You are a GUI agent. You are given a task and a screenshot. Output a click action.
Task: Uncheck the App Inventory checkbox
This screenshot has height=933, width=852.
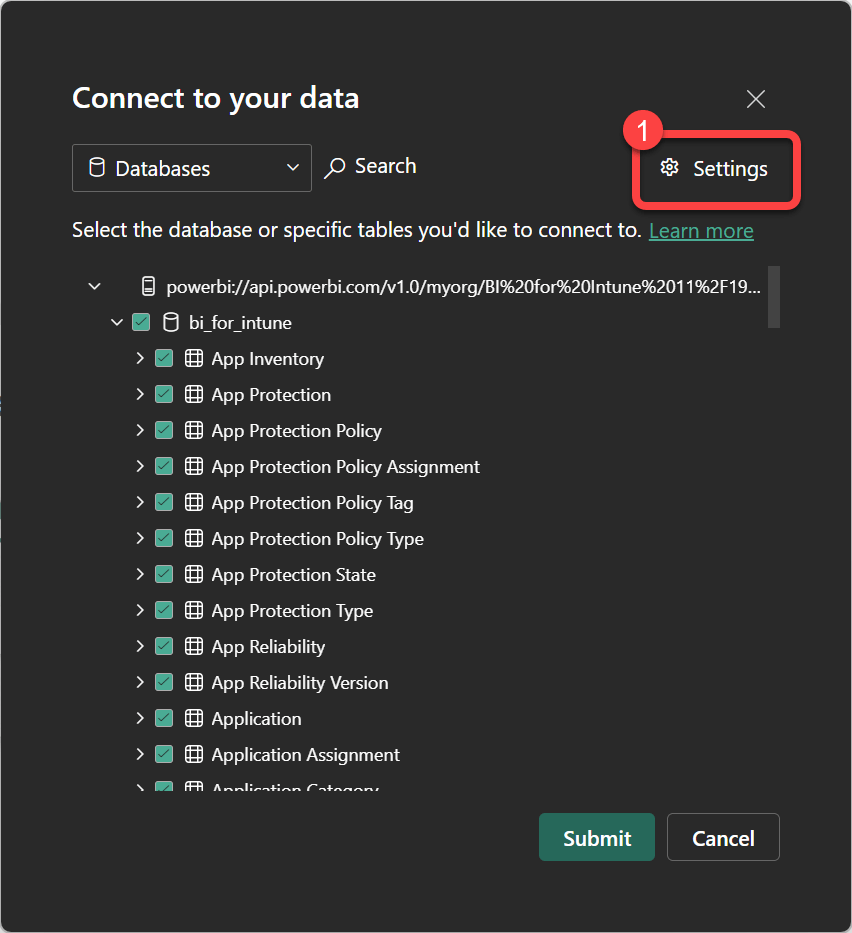164,358
